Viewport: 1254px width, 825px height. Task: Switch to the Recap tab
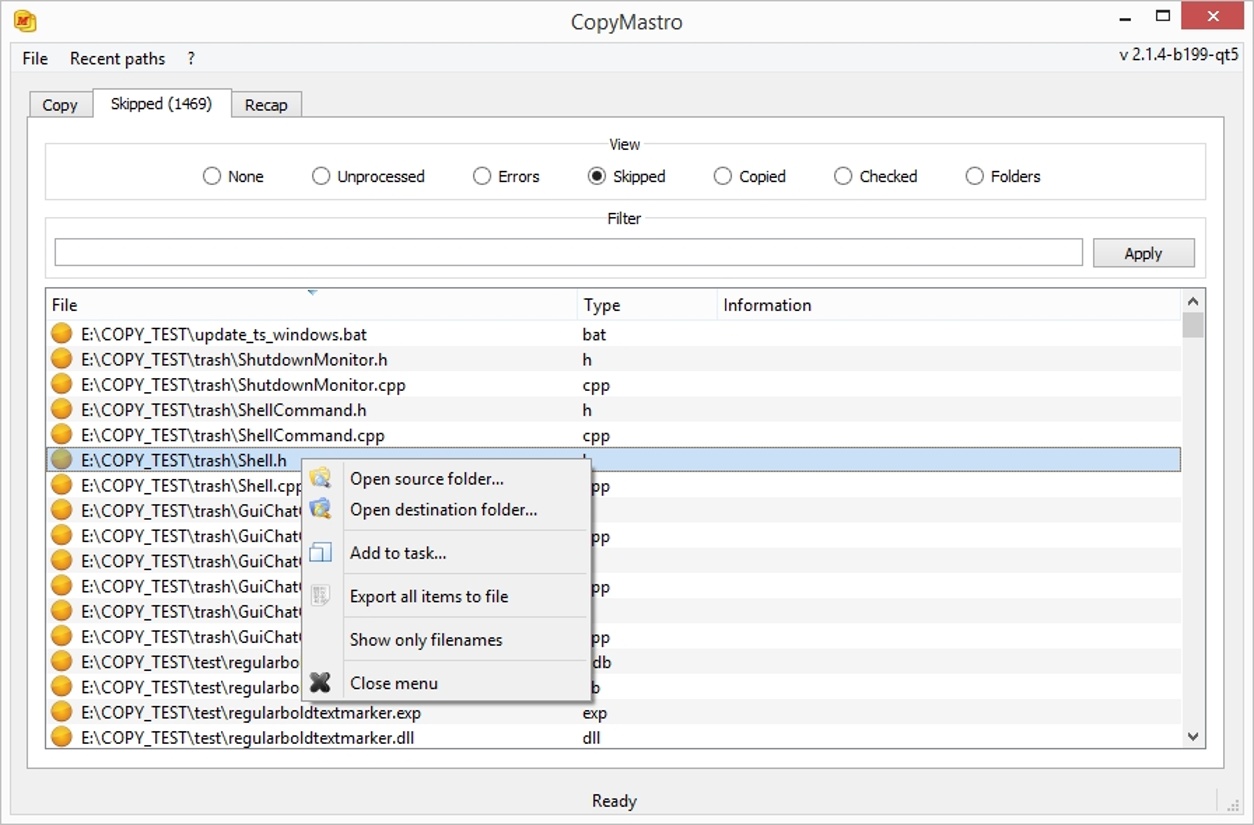point(266,105)
